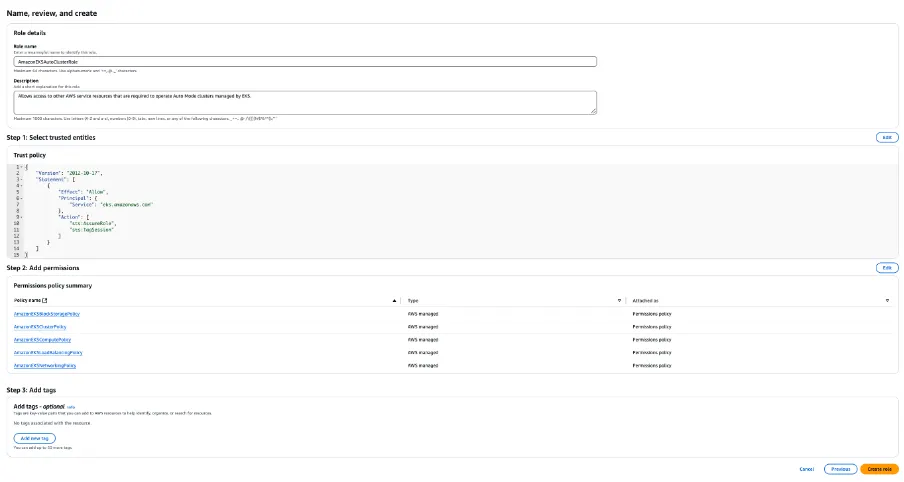Click the "Effect": "Allow" policy line
The height and width of the screenshot is (482, 904).
pos(83,192)
